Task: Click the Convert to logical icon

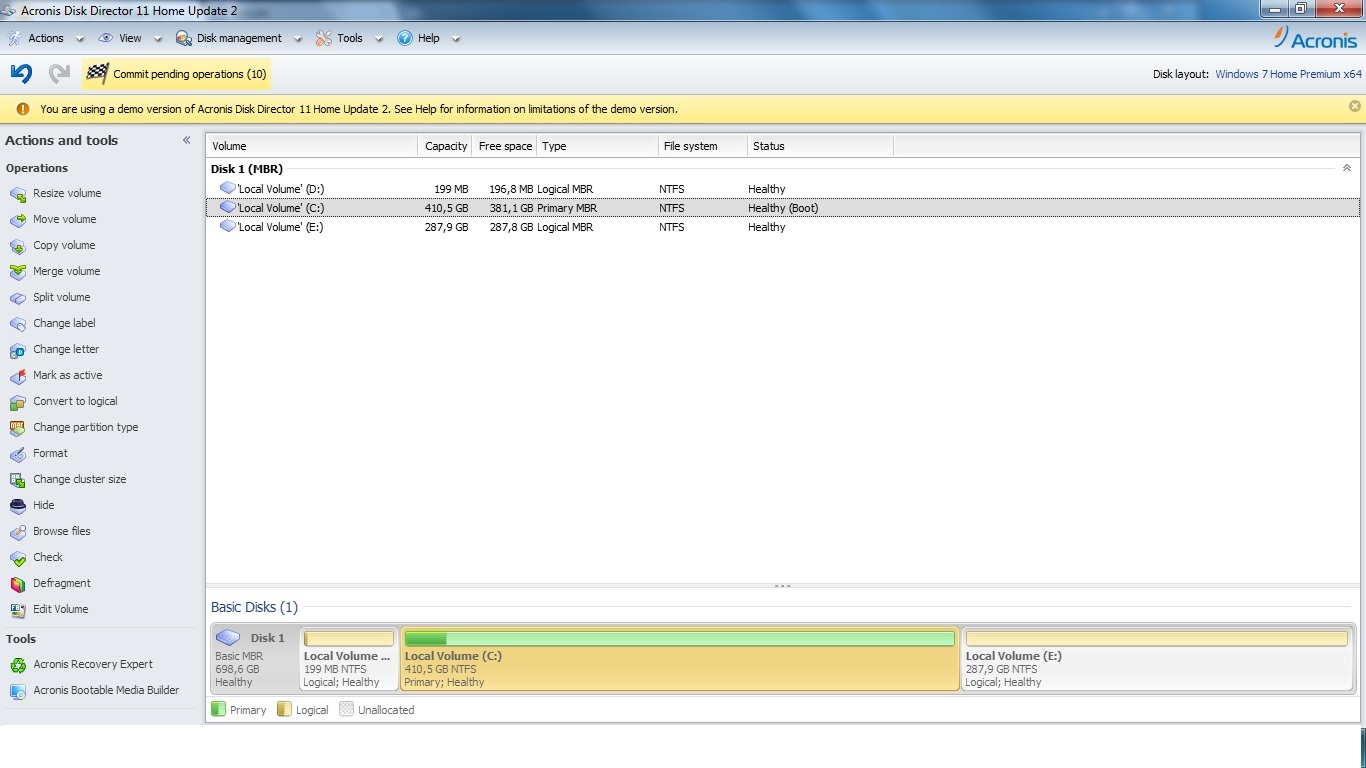Action: pos(17,402)
